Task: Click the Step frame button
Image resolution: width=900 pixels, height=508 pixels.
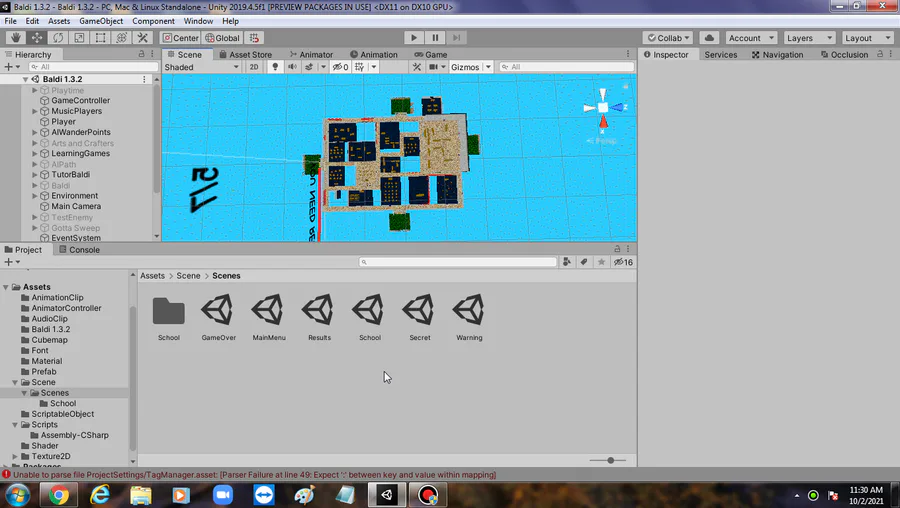Action: tap(456, 38)
